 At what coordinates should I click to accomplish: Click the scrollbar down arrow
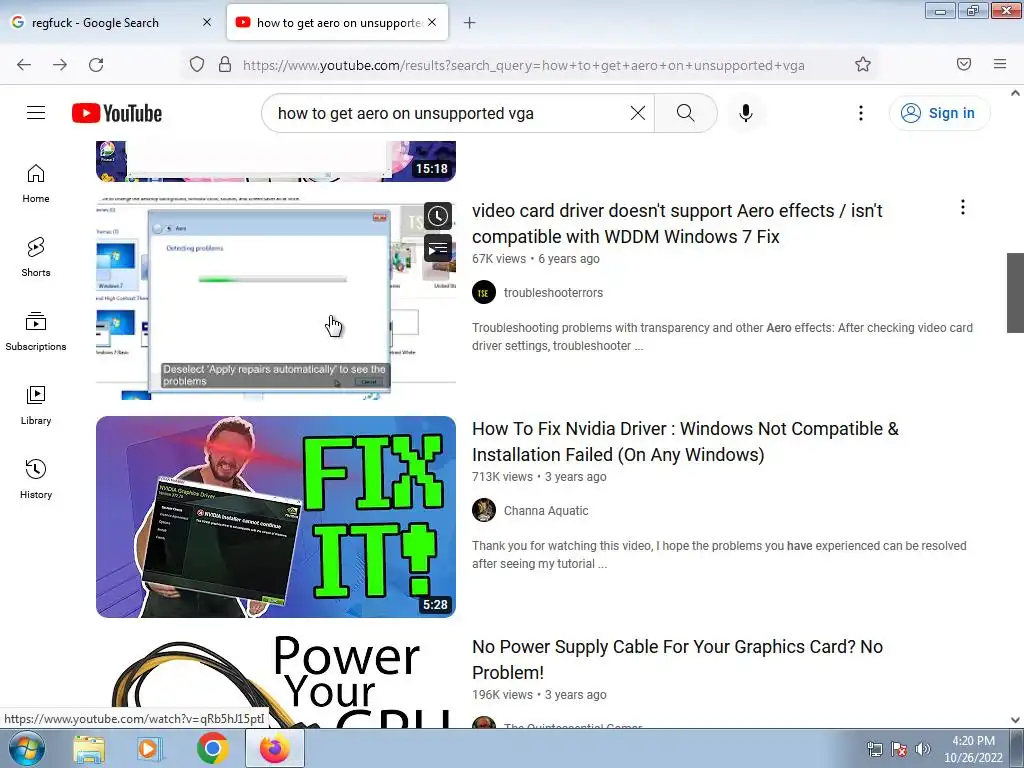pos(1016,720)
